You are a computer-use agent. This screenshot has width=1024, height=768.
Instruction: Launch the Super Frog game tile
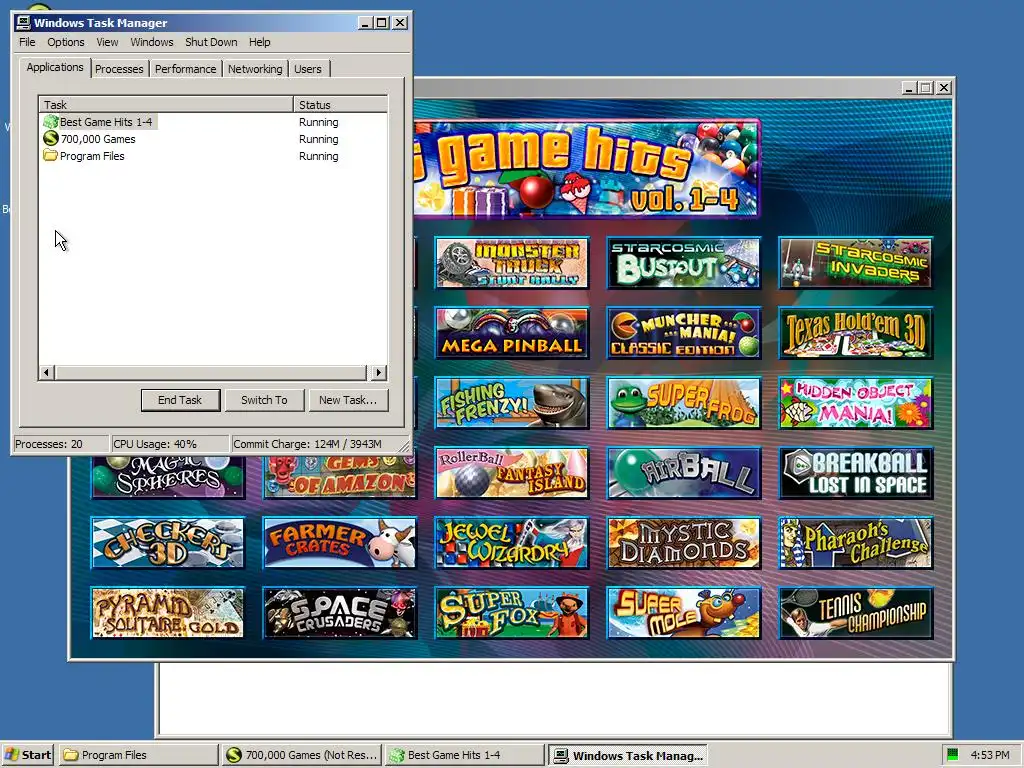click(684, 403)
